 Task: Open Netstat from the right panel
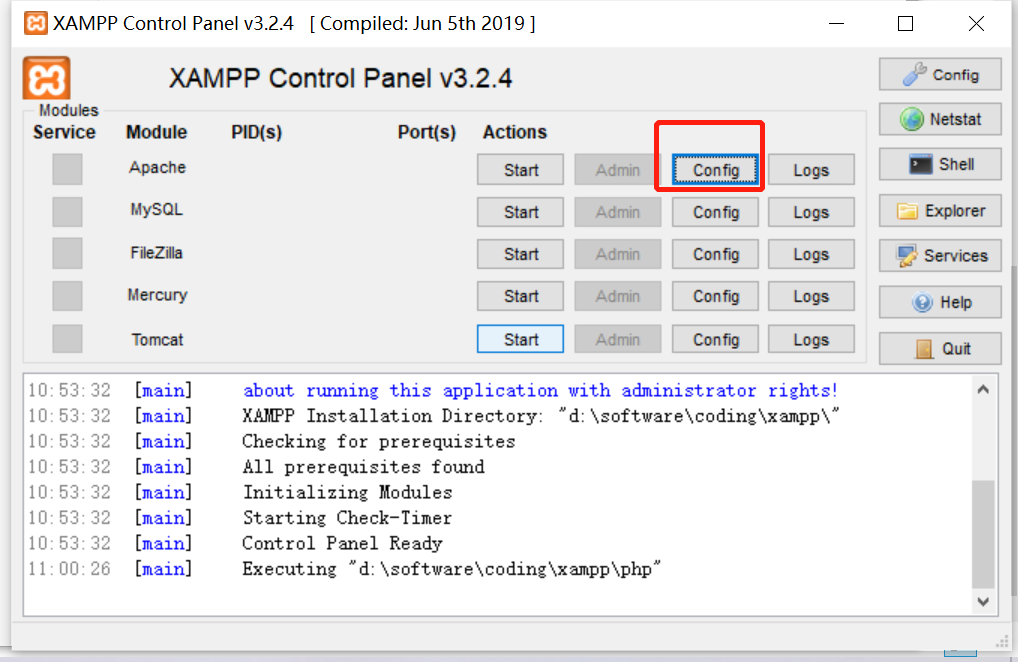(x=940, y=119)
